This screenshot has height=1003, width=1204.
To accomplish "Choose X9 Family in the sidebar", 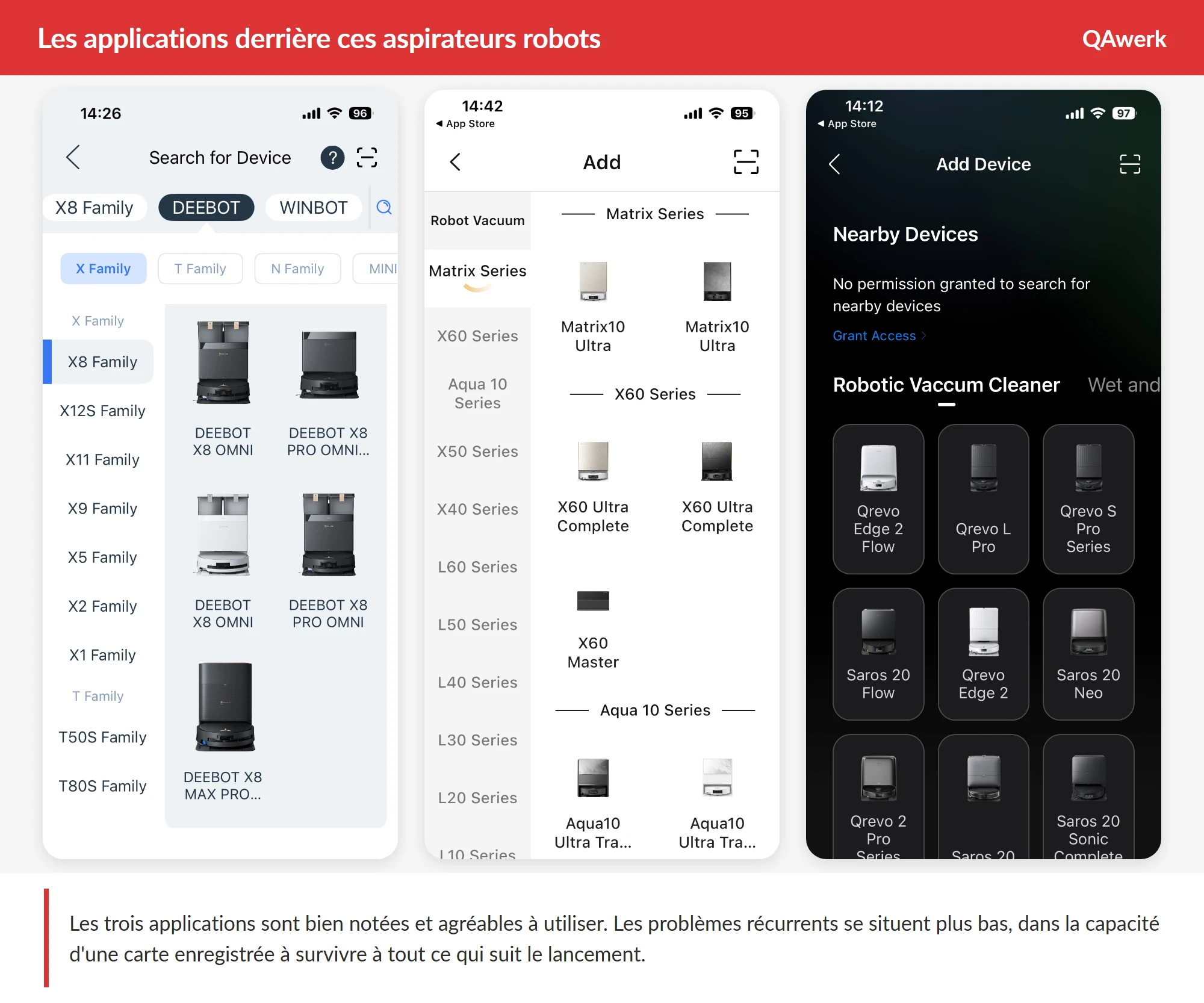I will (102, 508).
